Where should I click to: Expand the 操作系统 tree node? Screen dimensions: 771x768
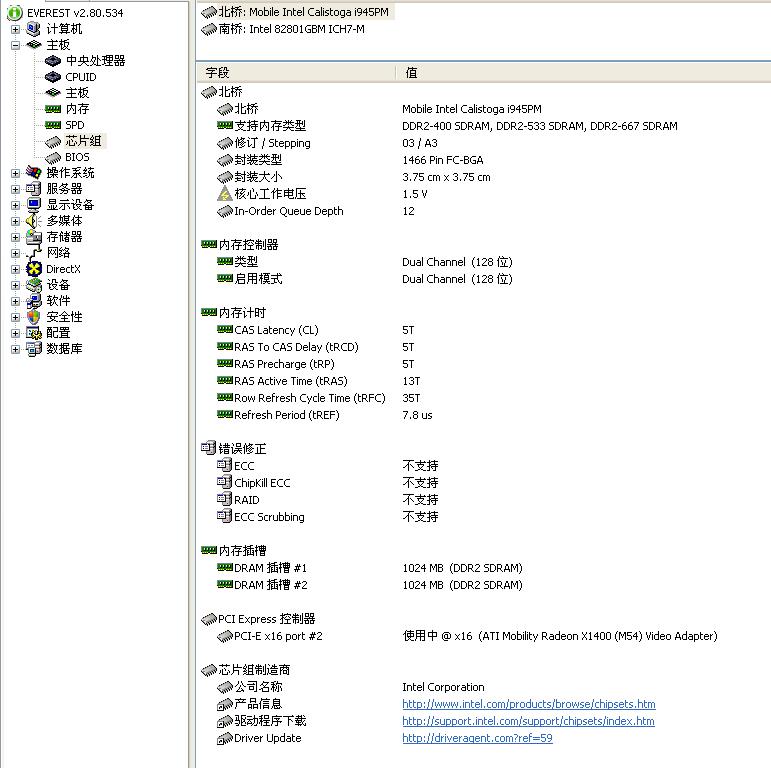coord(16,173)
